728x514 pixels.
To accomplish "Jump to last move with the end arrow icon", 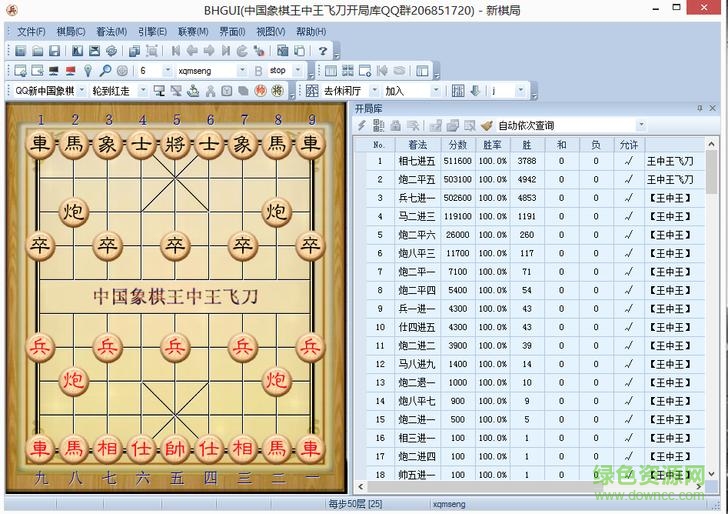I will pos(226,51).
